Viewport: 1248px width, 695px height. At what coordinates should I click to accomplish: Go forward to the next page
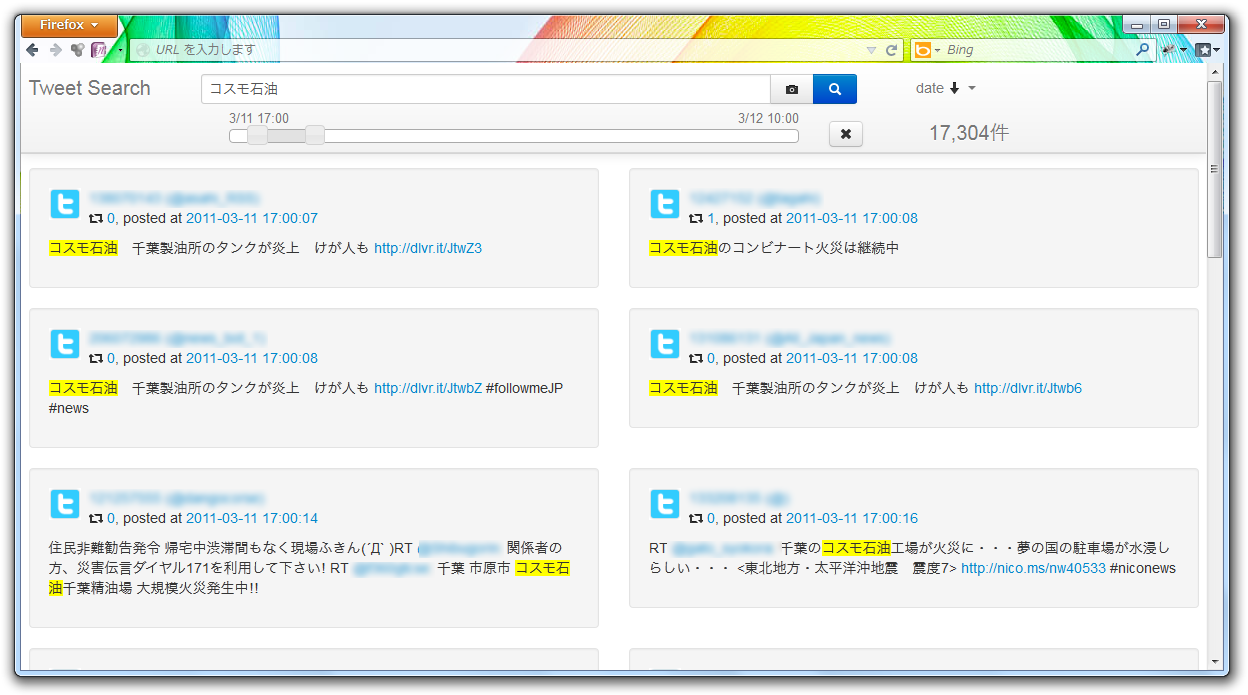(55, 49)
